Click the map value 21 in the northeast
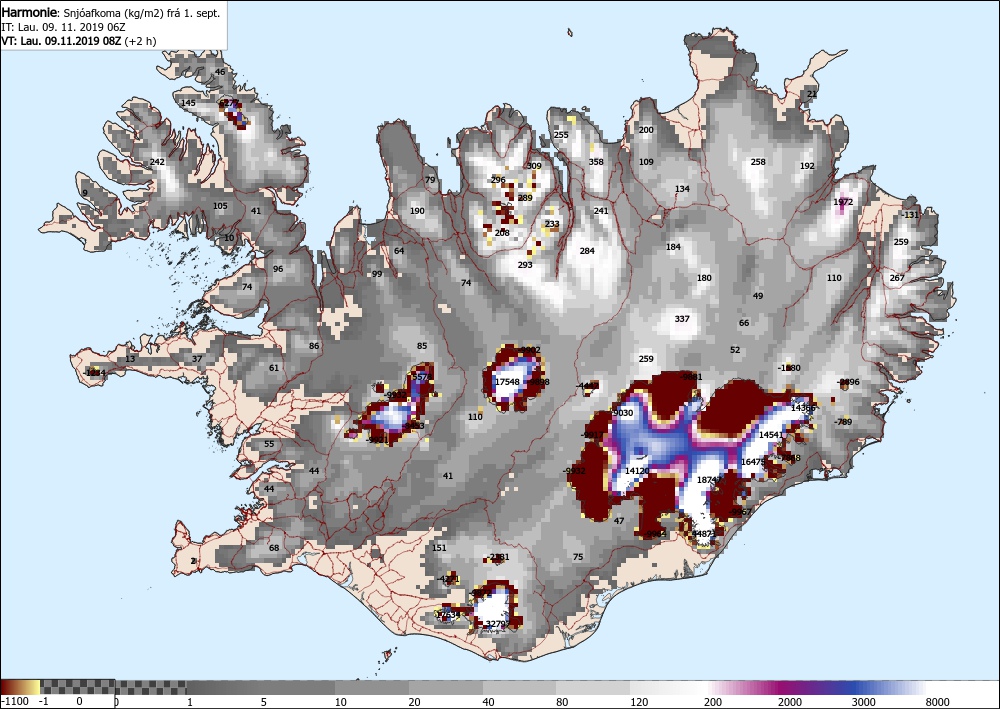Screen dimensions: 1000x709 tap(811, 94)
